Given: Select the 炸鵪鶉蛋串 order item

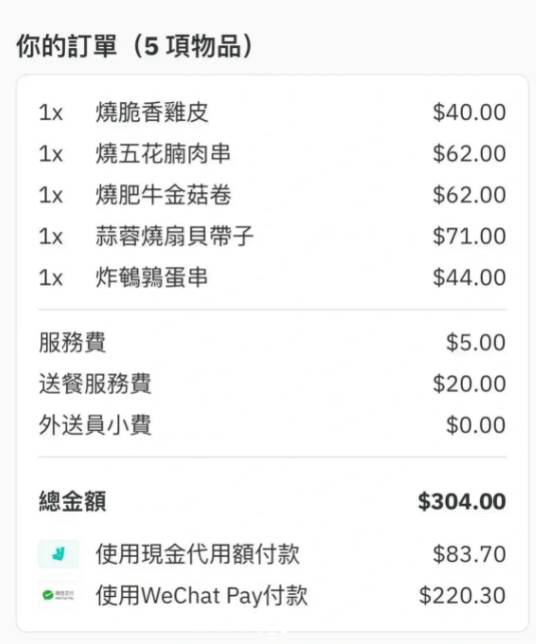Looking at the screenshot, I should pyautogui.click(x=272, y=277).
